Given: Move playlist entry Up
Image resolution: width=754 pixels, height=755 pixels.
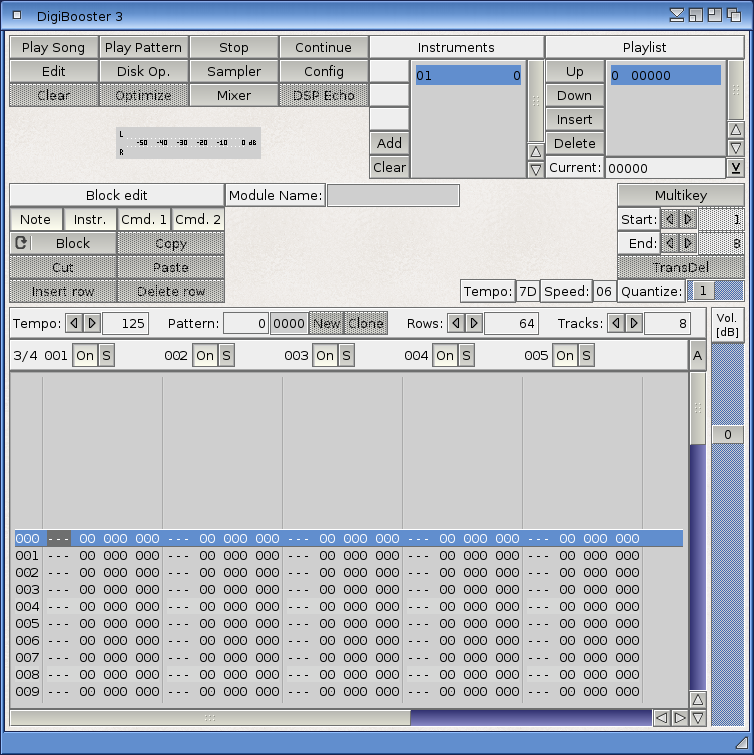Looking at the screenshot, I should (x=574, y=71).
